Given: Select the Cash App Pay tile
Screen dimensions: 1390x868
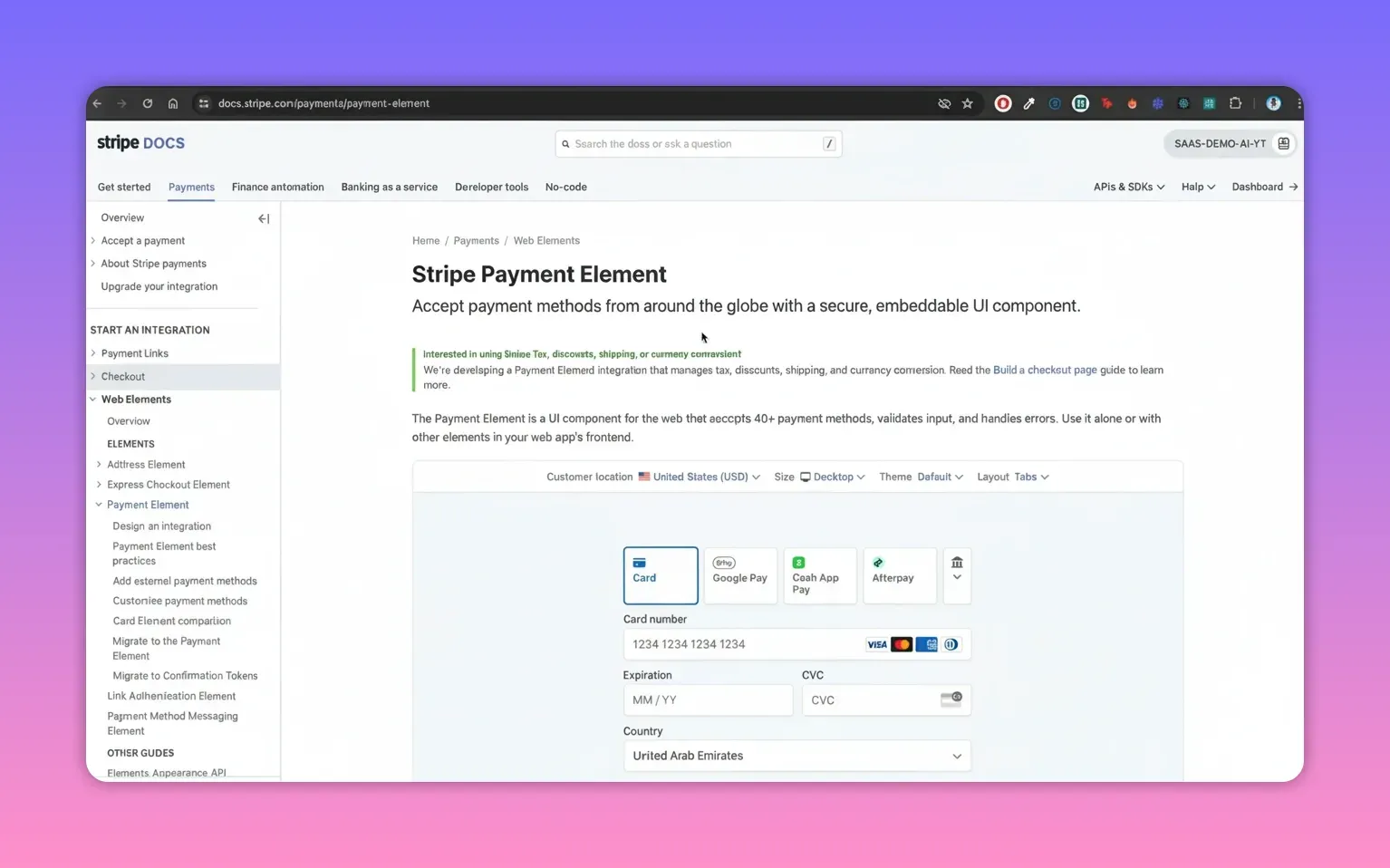Looking at the screenshot, I should pyautogui.click(x=818, y=574).
